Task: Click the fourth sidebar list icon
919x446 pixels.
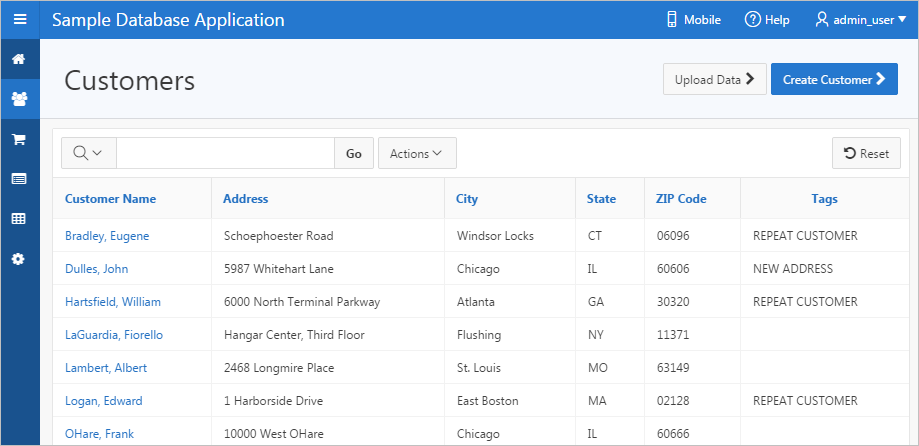Action: (x=19, y=179)
